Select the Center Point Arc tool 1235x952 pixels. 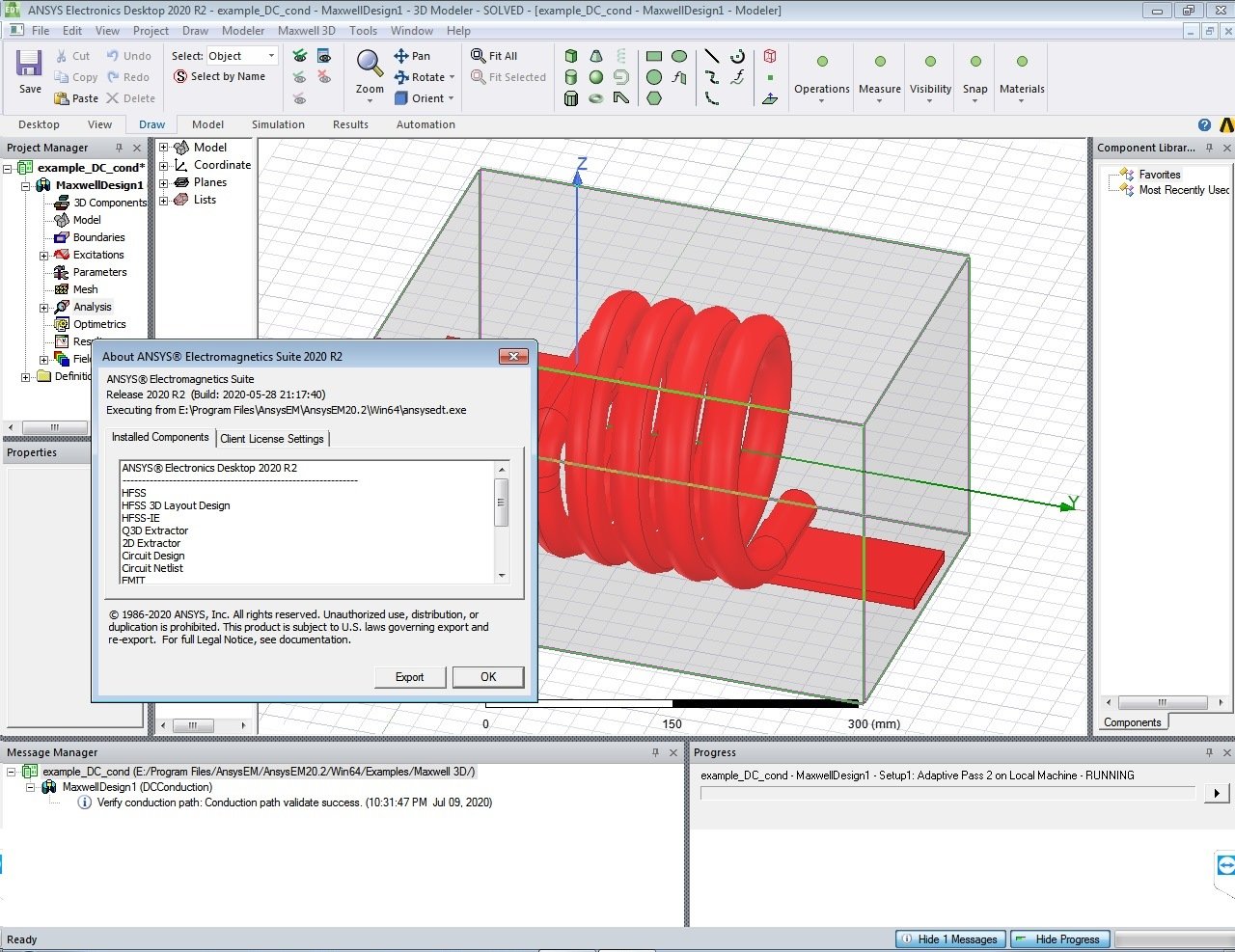(737, 56)
